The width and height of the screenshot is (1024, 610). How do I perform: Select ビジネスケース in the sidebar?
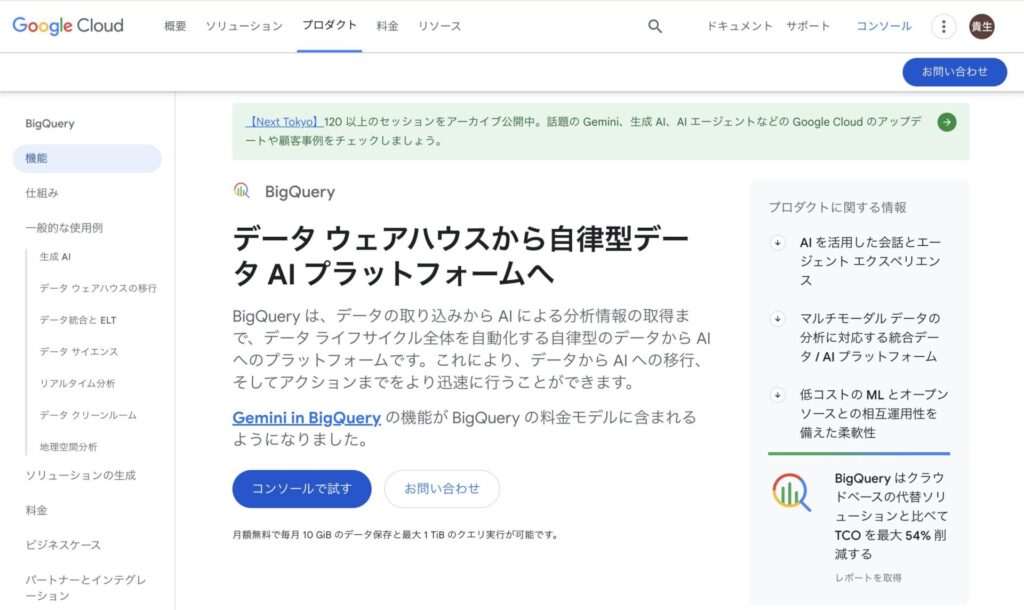(x=63, y=545)
